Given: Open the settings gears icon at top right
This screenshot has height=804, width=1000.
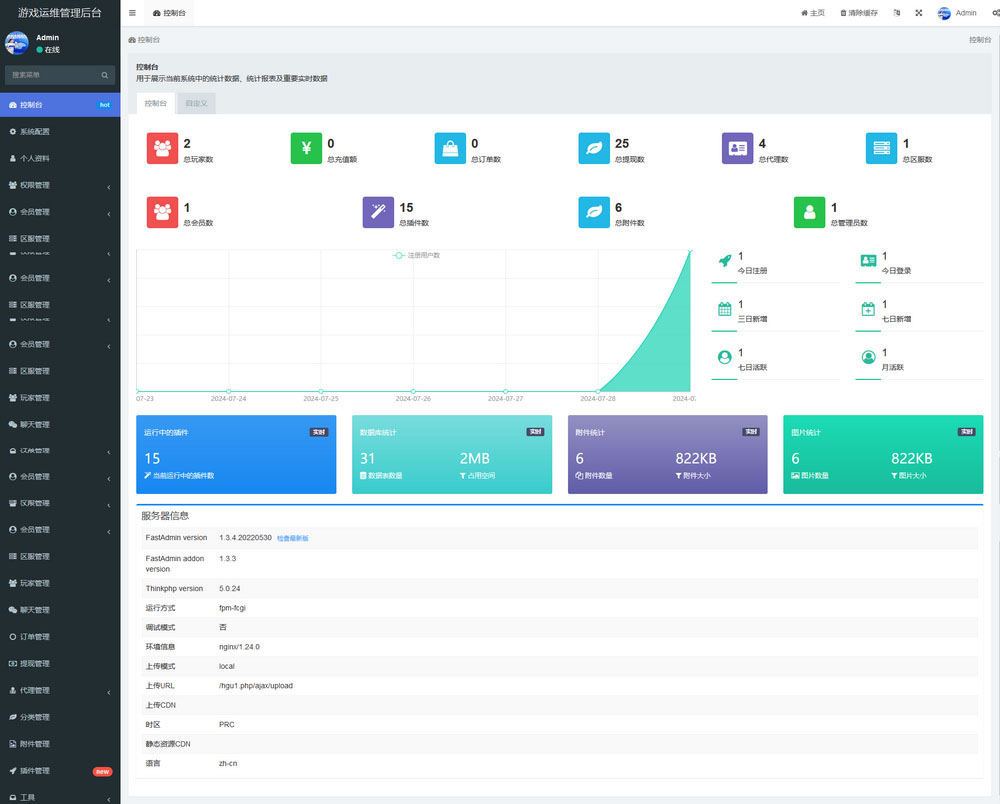Looking at the screenshot, I should click(x=992, y=13).
